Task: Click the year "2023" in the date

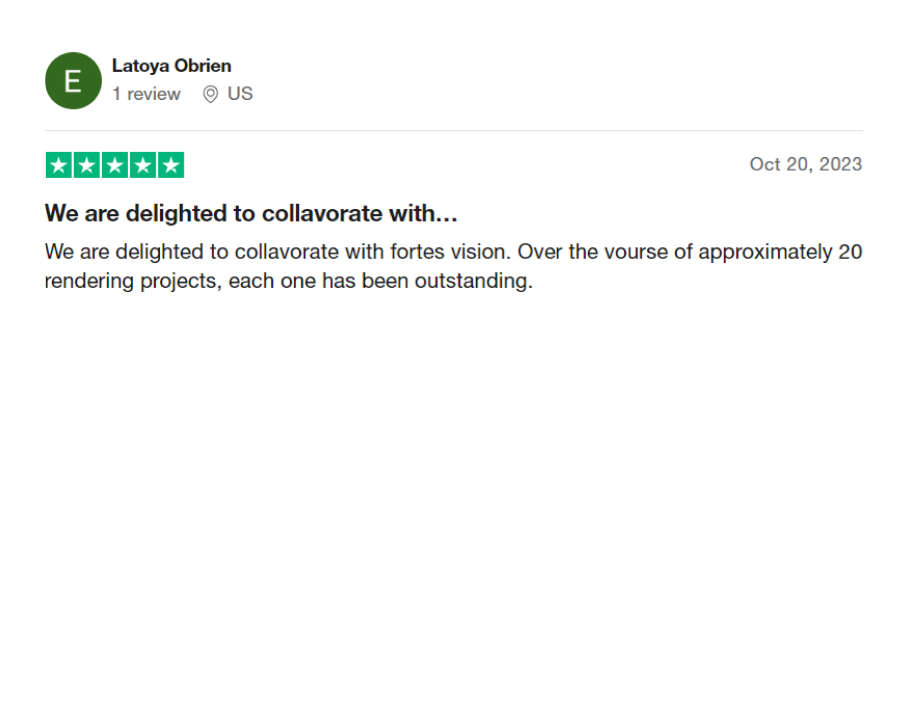Action: point(840,164)
